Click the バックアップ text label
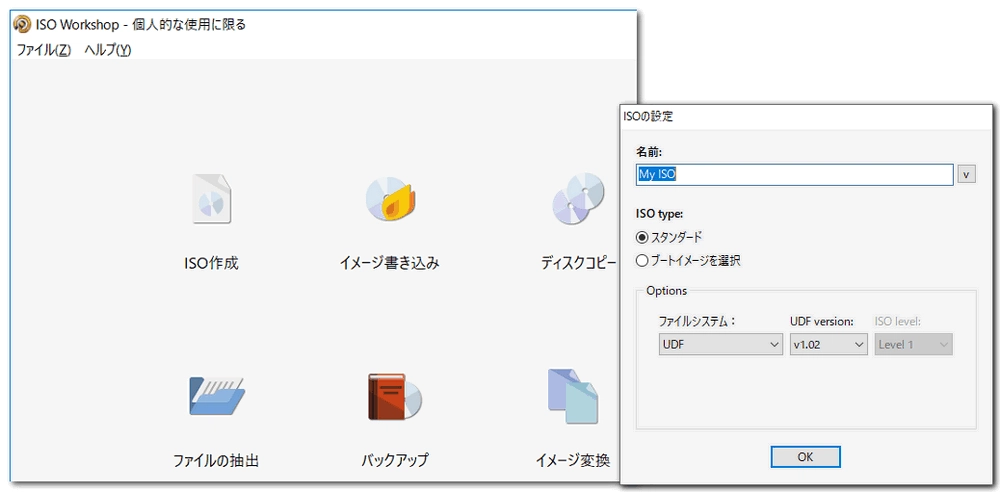Image resolution: width=1000 pixels, height=492 pixels. pyautogui.click(x=394, y=461)
